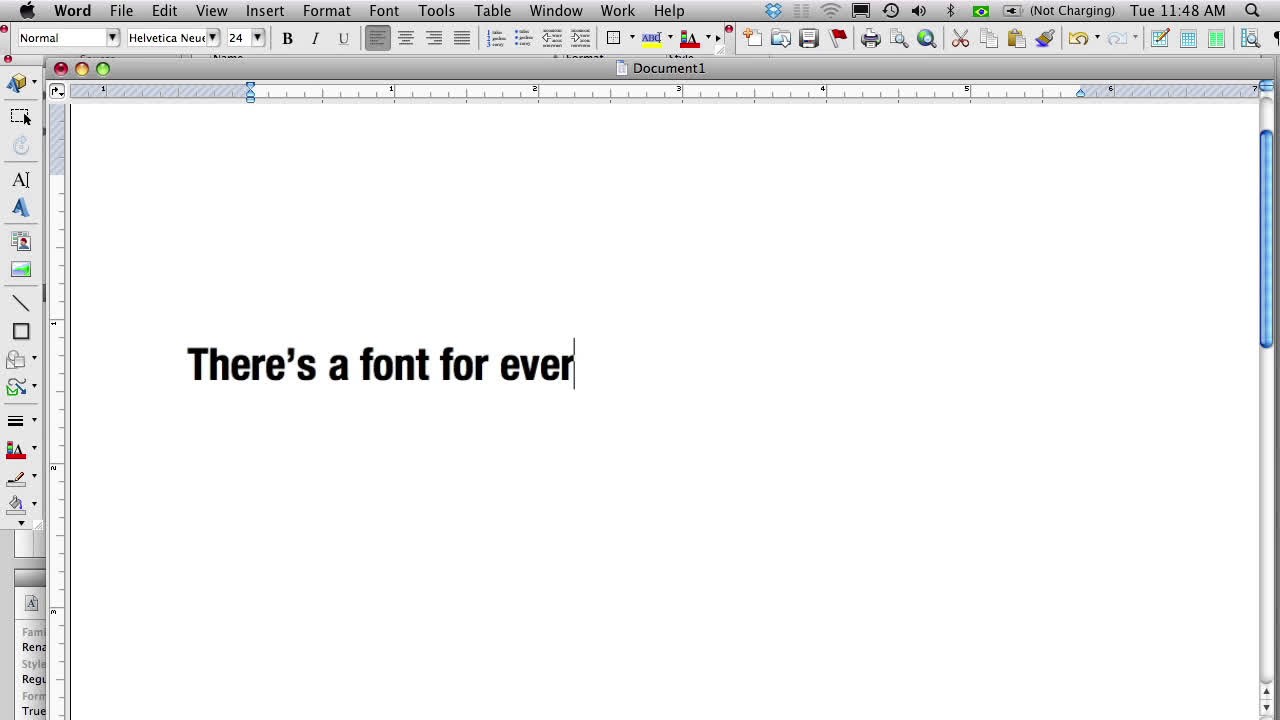Click the vertical scrollbar thumb
Image resolution: width=1280 pixels, height=720 pixels.
[x=1266, y=238]
